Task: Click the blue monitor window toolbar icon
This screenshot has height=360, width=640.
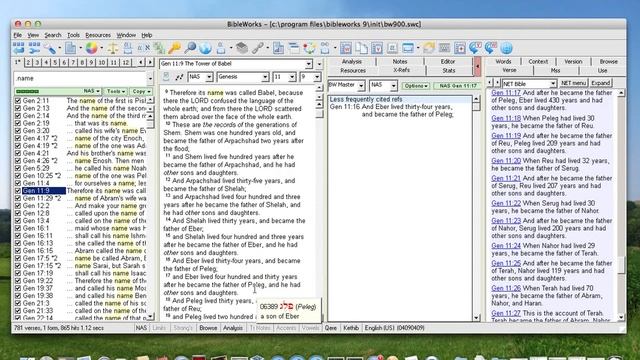Action: pos(408,48)
